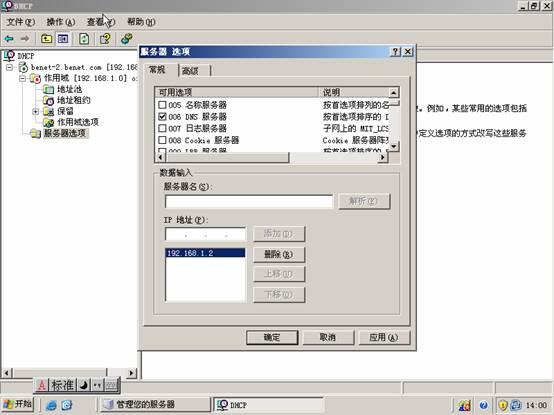The width and height of the screenshot is (554, 415).
Task: Expand the 保留 tree node
Action: click(x=35, y=112)
